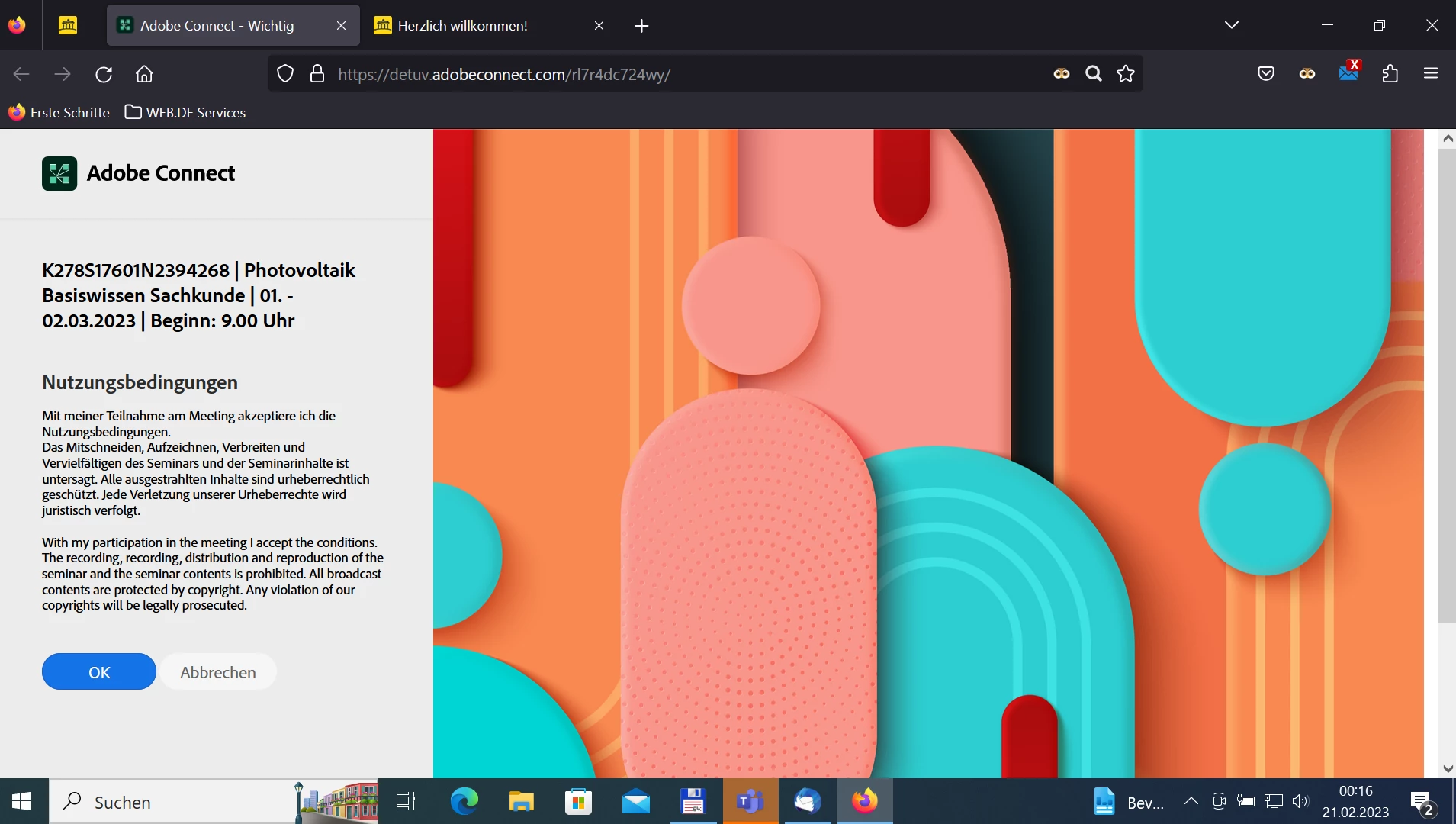Click the scrollbar up arrow
1456x824 pixels.
click(x=1447, y=139)
